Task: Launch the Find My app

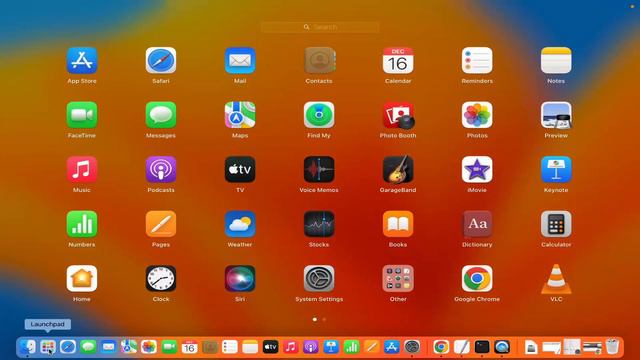Action: pos(319,115)
